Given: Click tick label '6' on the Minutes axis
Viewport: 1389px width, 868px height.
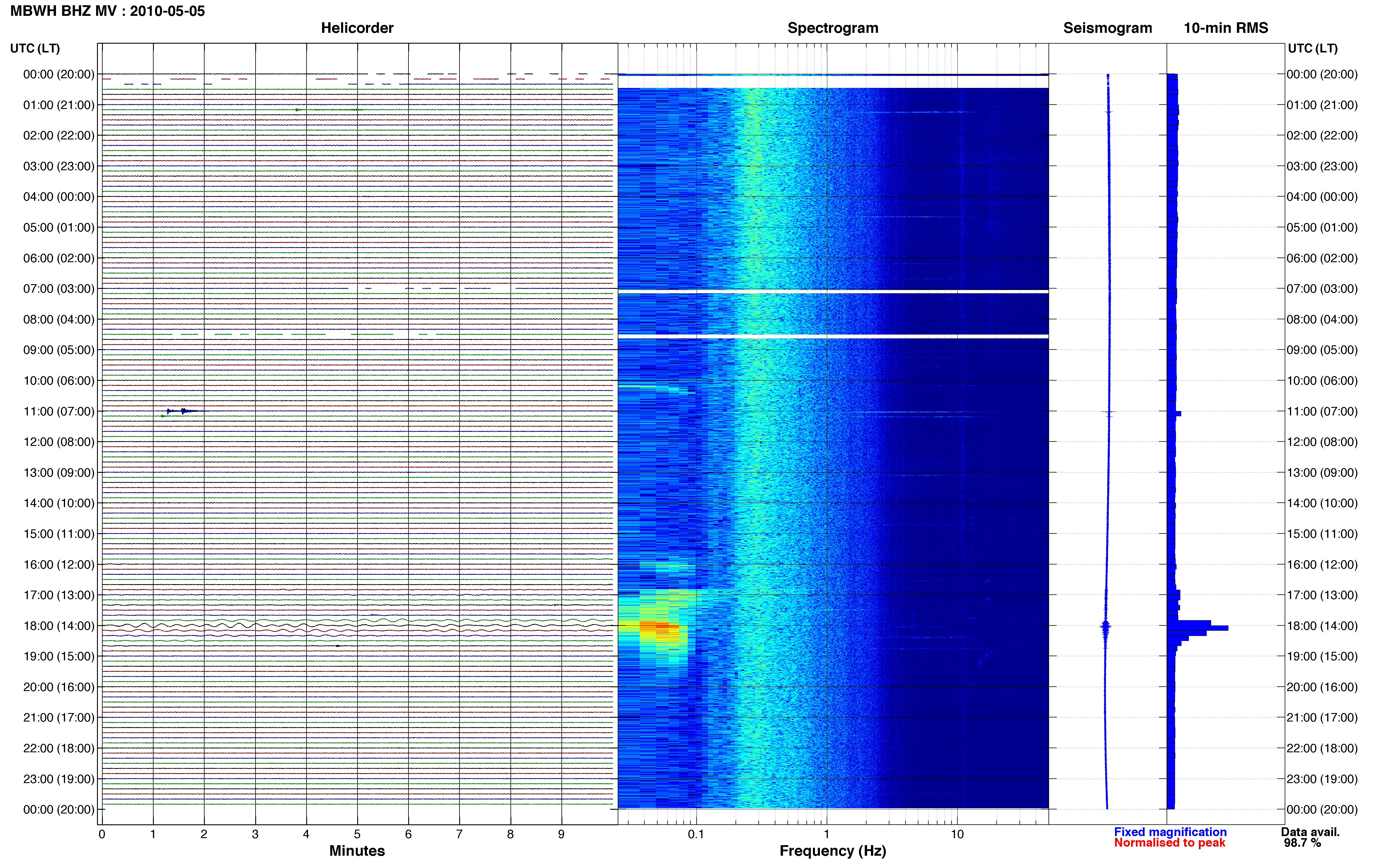Looking at the screenshot, I should 408,835.
